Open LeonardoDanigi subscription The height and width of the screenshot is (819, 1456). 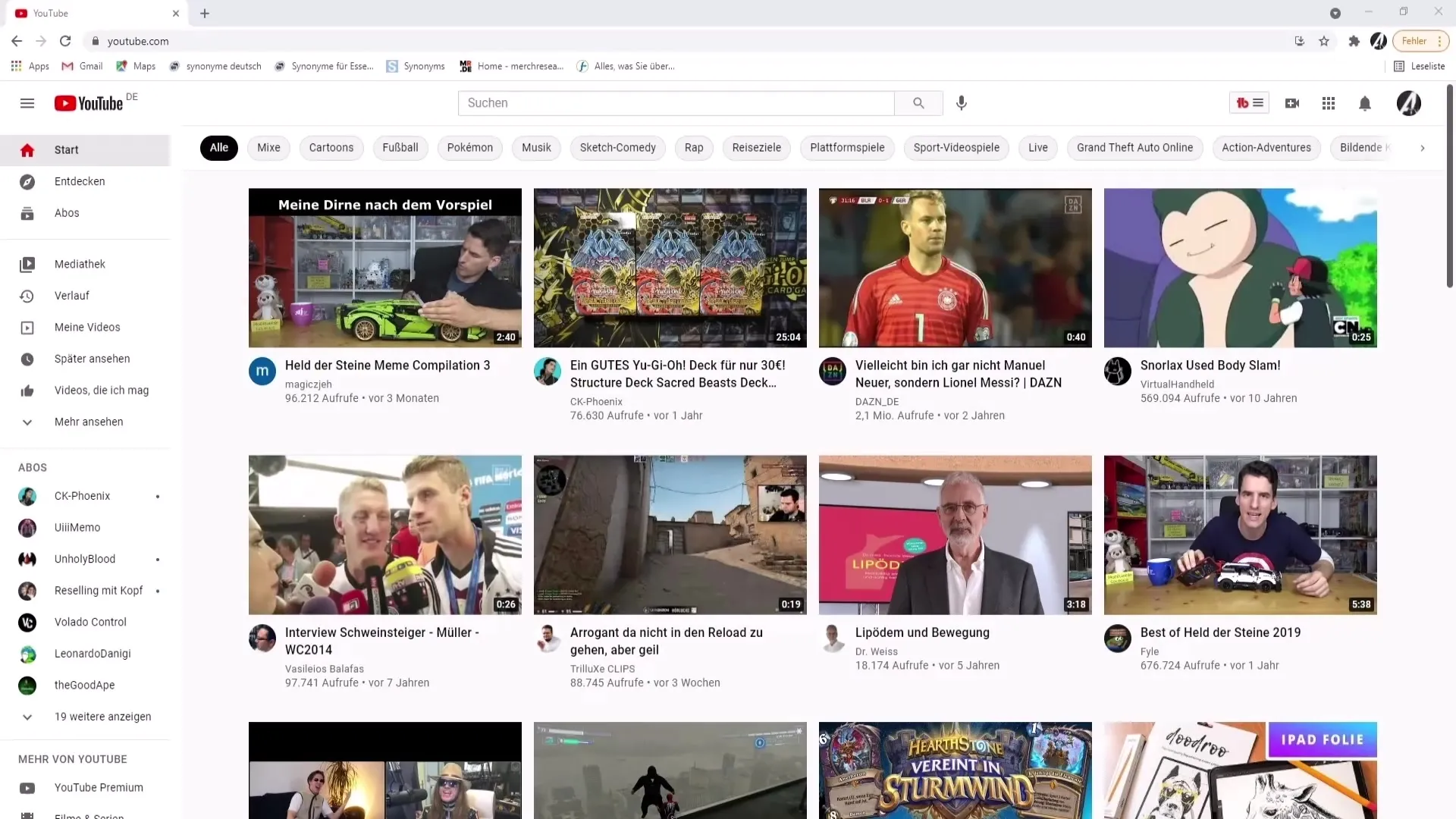(85, 654)
